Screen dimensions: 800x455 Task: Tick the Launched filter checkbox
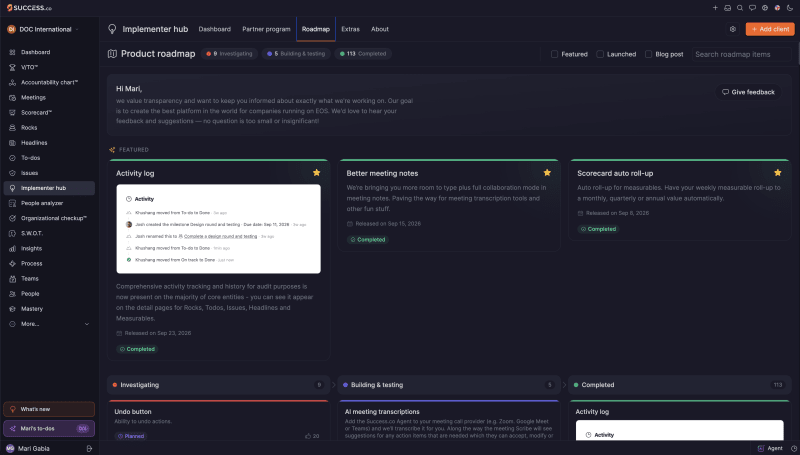point(600,54)
